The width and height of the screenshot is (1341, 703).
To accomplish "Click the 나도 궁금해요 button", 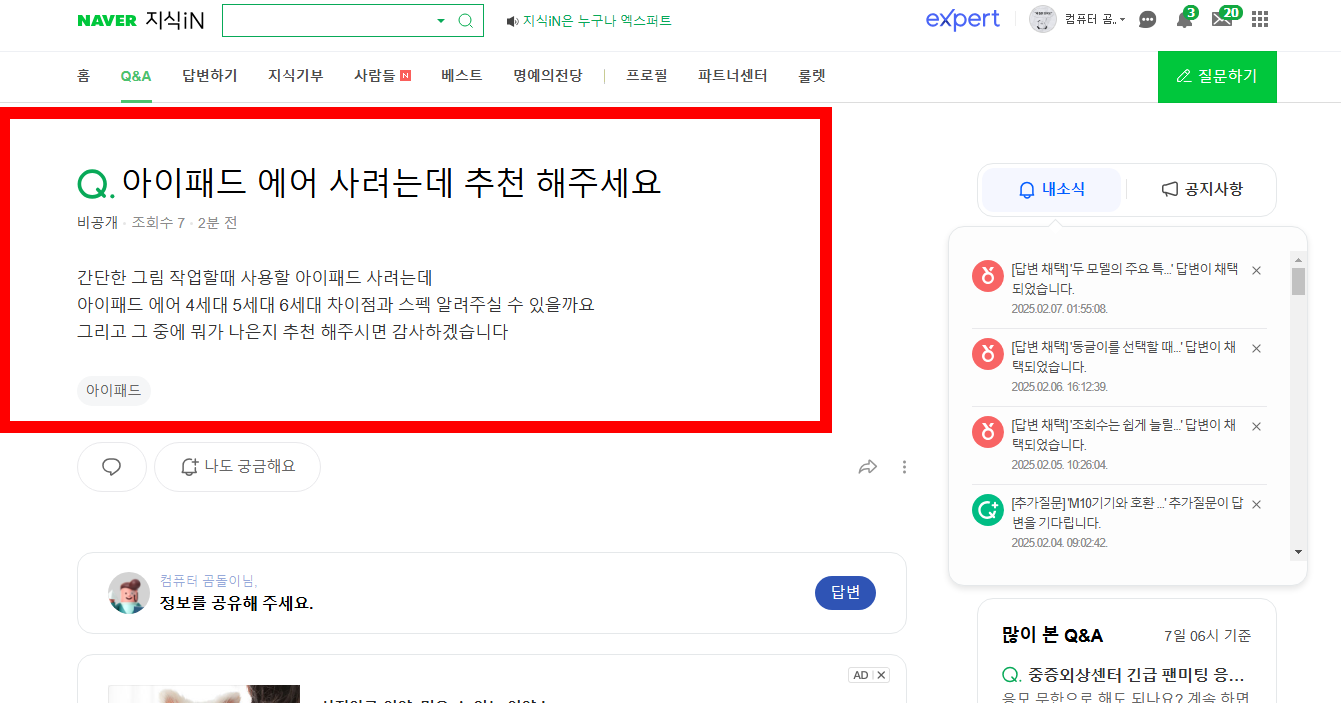I will pyautogui.click(x=238, y=467).
